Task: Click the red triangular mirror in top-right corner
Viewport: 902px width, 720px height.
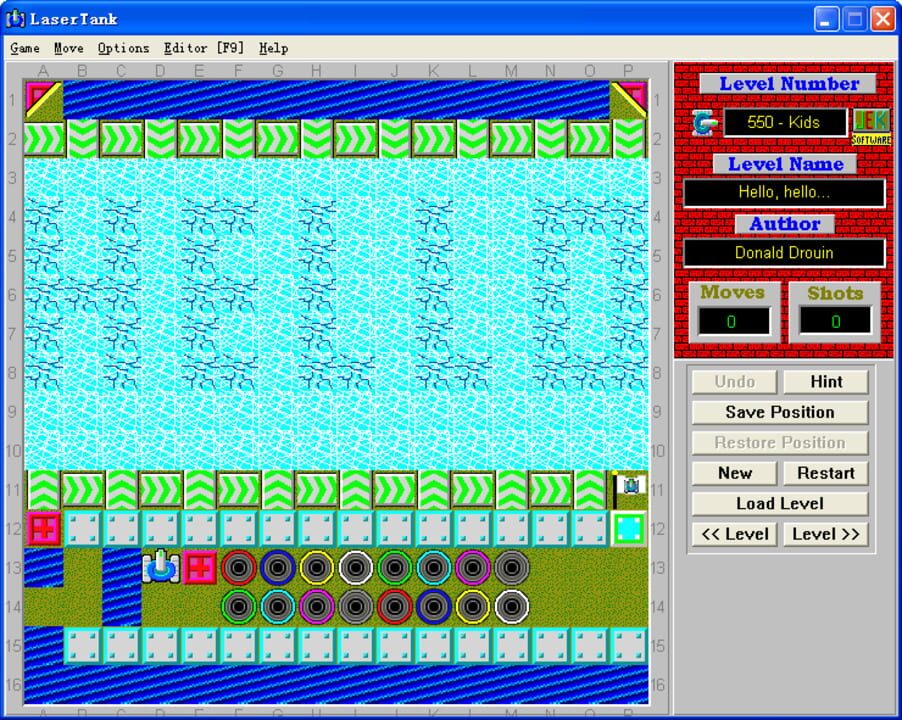Action: click(x=629, y=99)
